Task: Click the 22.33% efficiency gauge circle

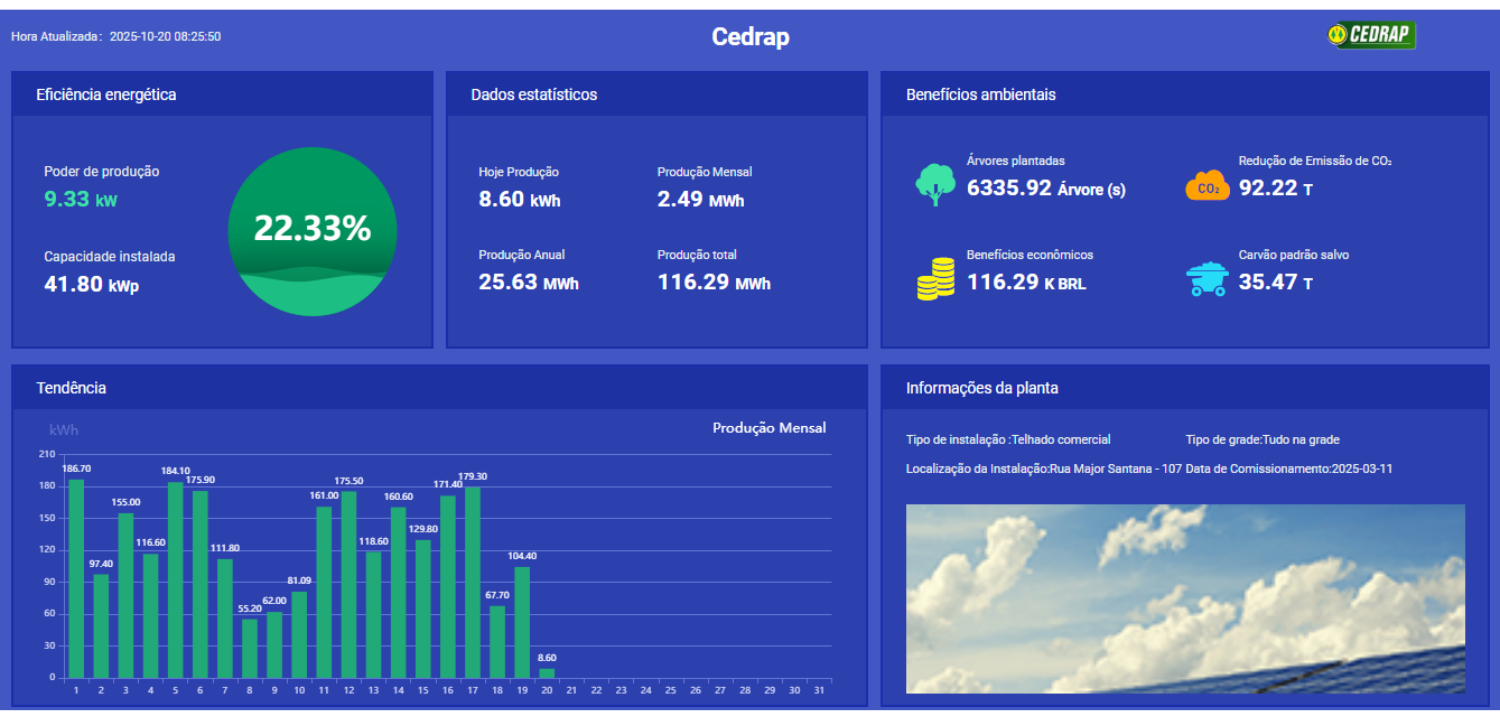Action: tap(312, 231)
